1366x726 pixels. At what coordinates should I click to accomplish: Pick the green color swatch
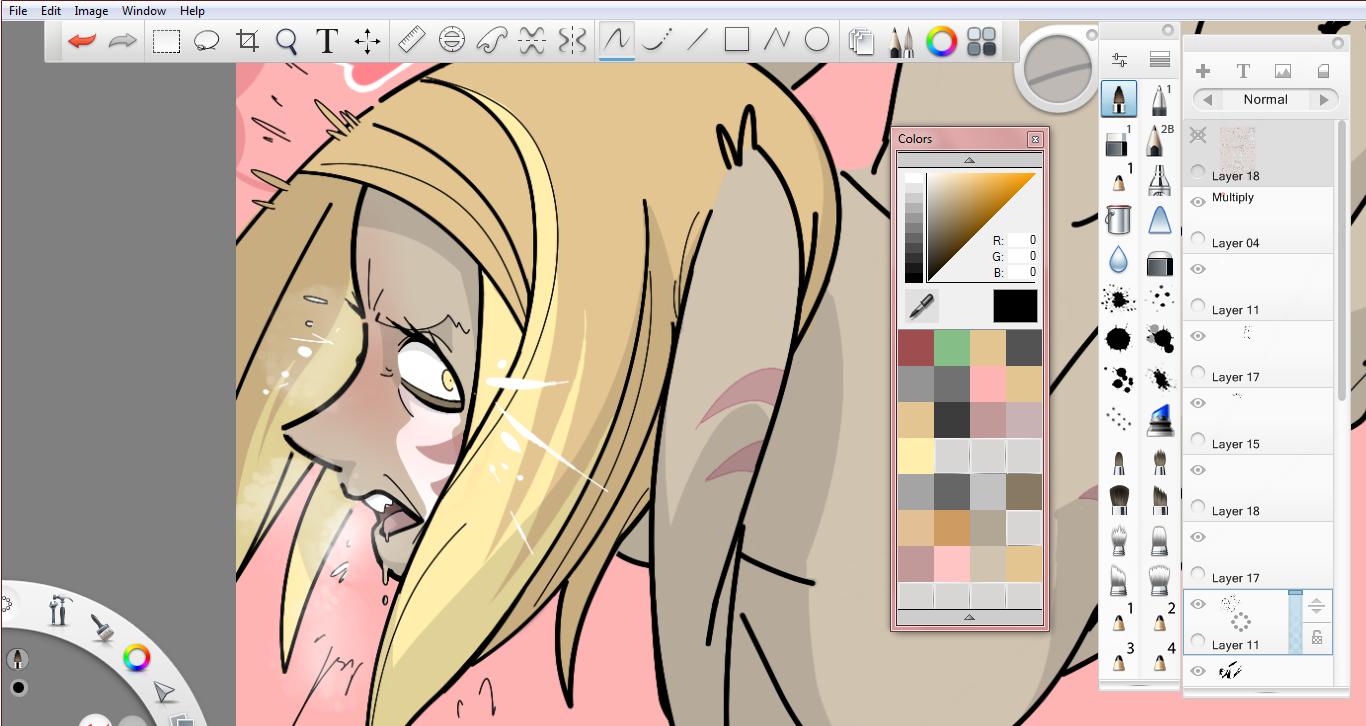(x=951, y=348)
